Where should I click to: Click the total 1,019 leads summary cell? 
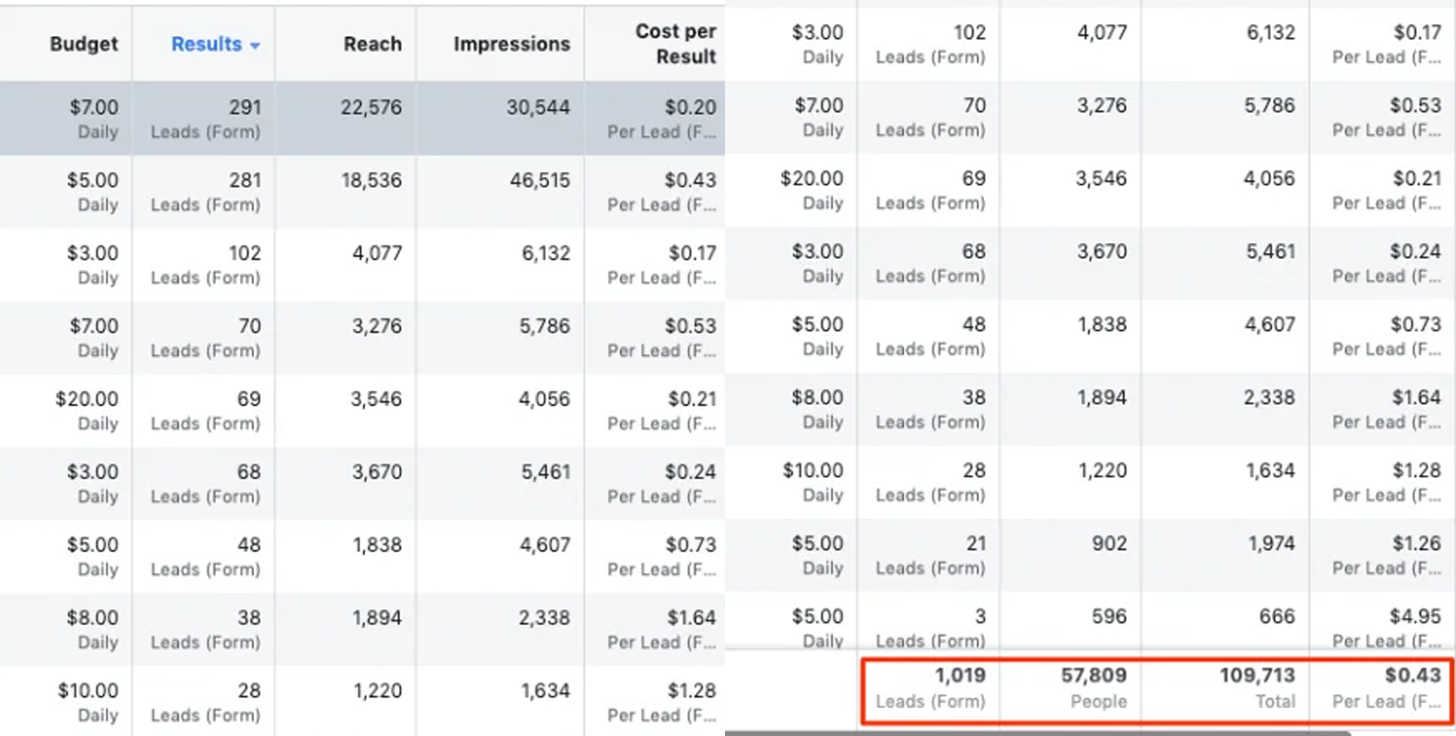coord(959,677)
